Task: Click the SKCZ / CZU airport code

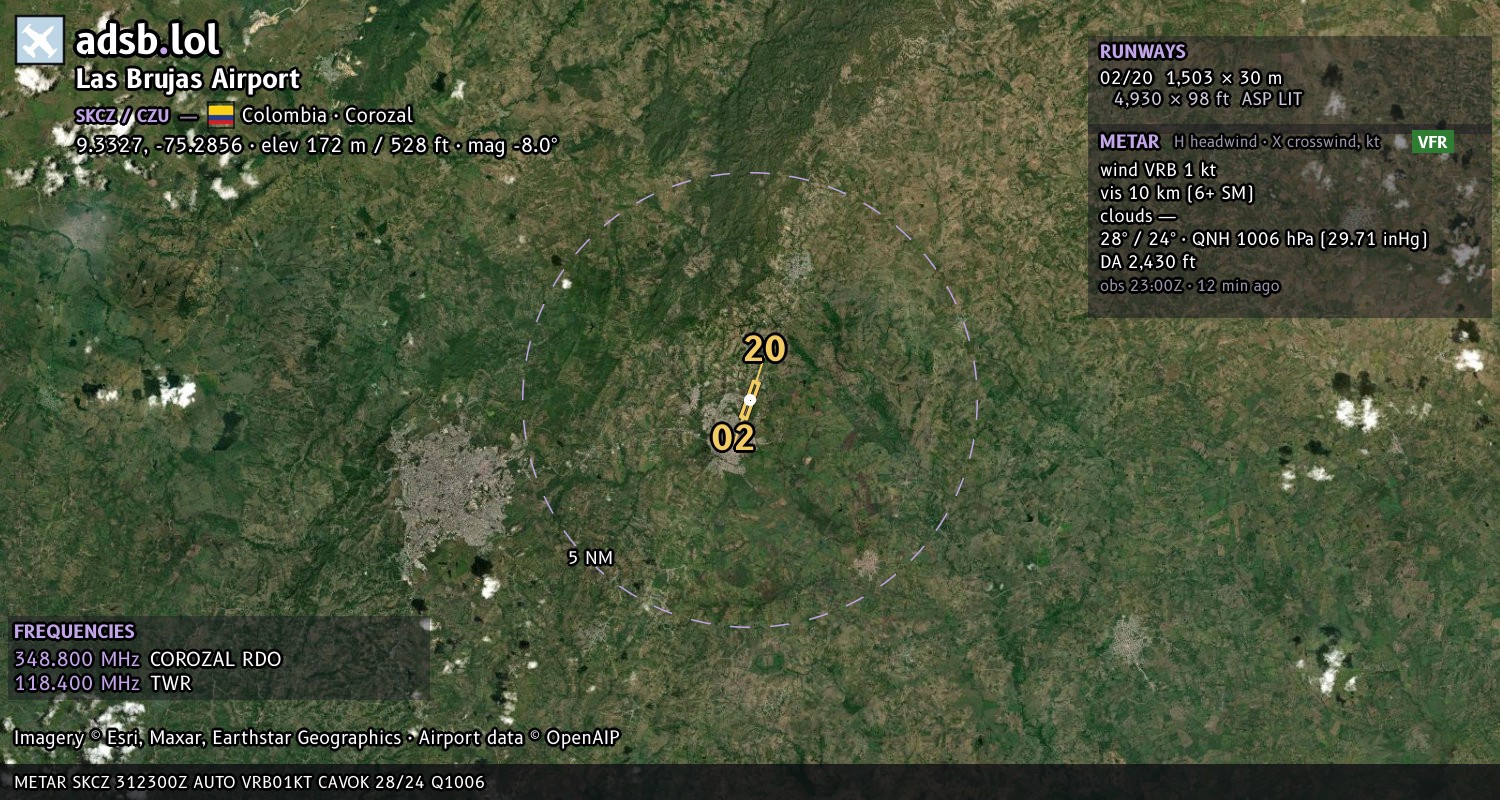Action: (123, 115)
